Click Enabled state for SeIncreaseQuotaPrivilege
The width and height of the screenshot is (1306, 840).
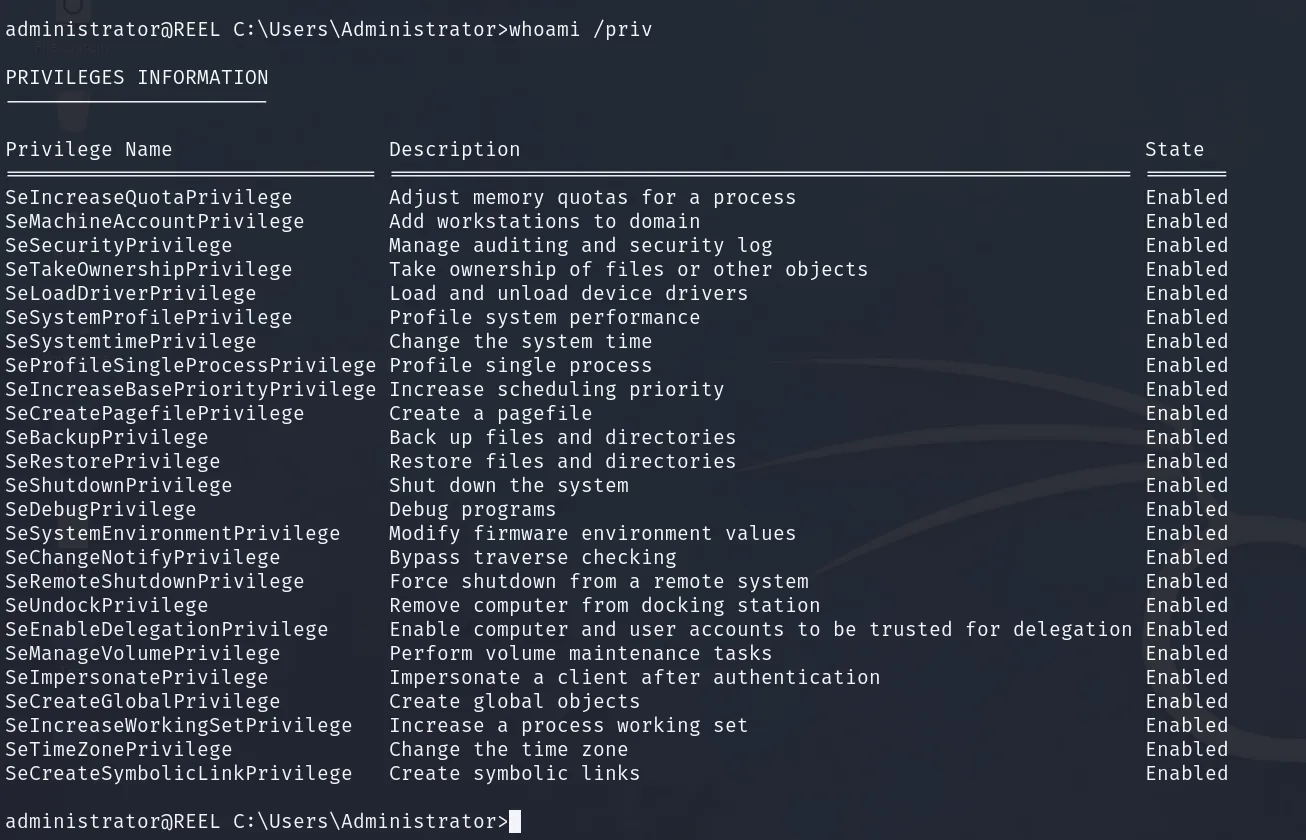click(1187, 197)
